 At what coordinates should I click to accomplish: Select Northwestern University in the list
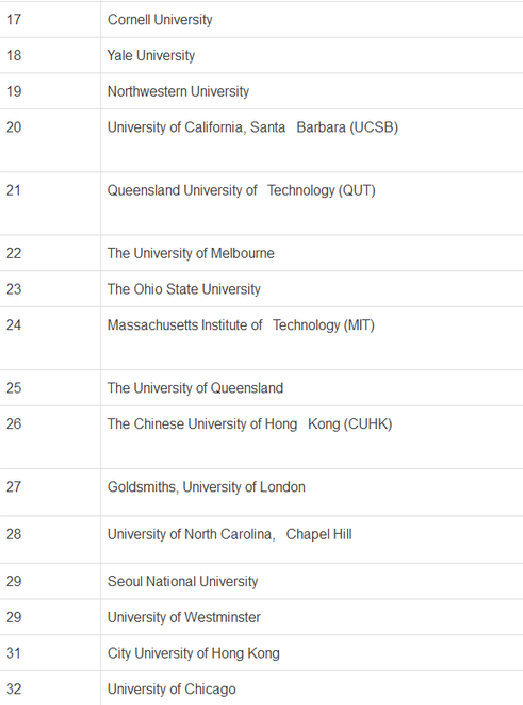178,92
